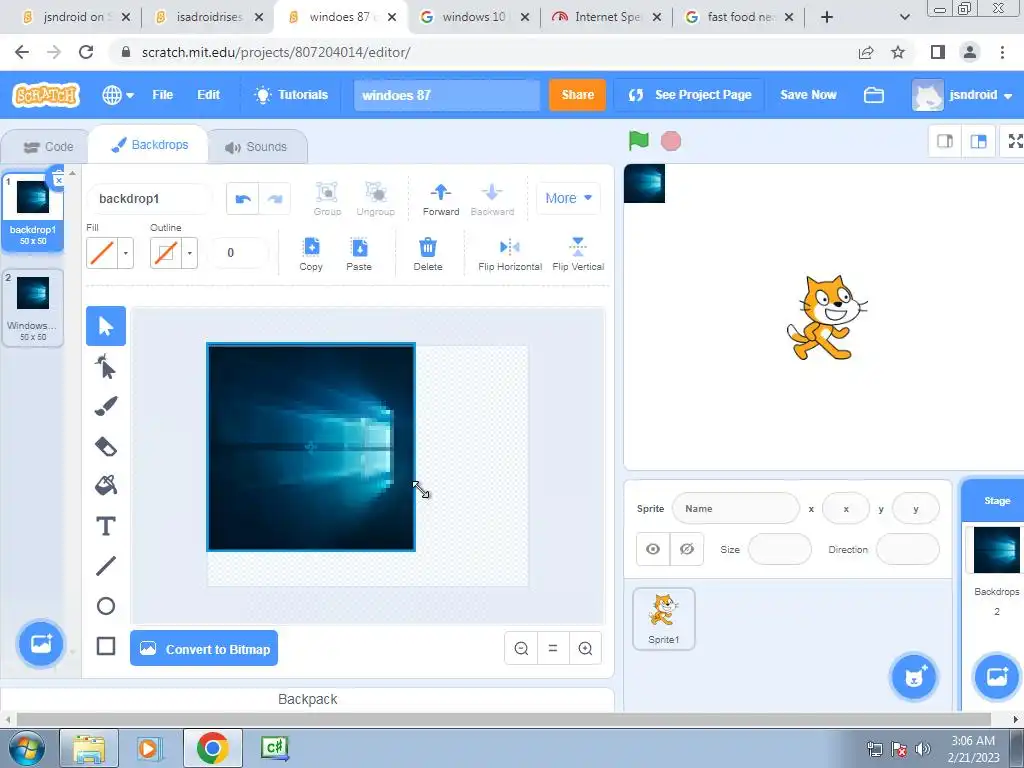Click Convert to Bitmap
The height and width of the screenshot is (768, 1024).
tap(204, 648)
